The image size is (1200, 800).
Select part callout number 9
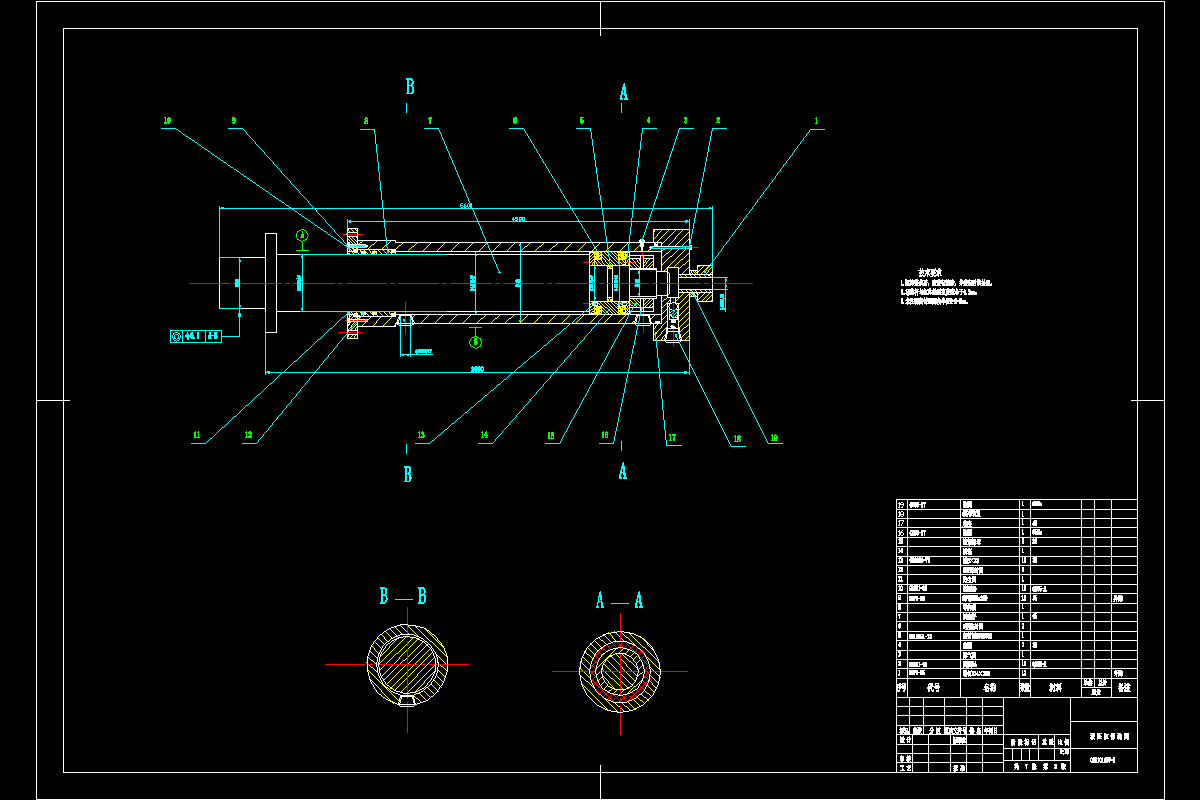pos(233,121)
